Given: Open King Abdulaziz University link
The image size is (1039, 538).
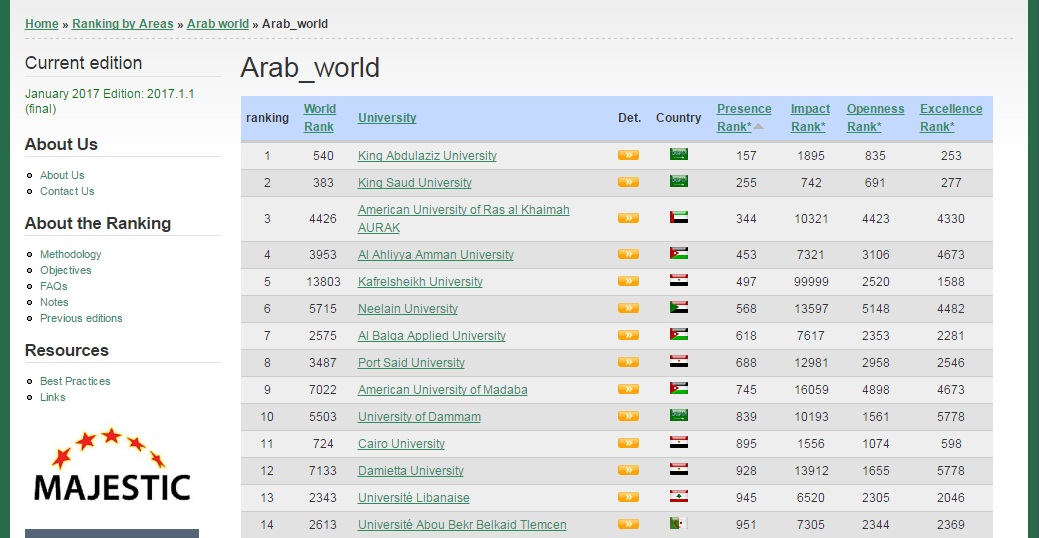Looking at the screenshot, I should tap(427, 156).
